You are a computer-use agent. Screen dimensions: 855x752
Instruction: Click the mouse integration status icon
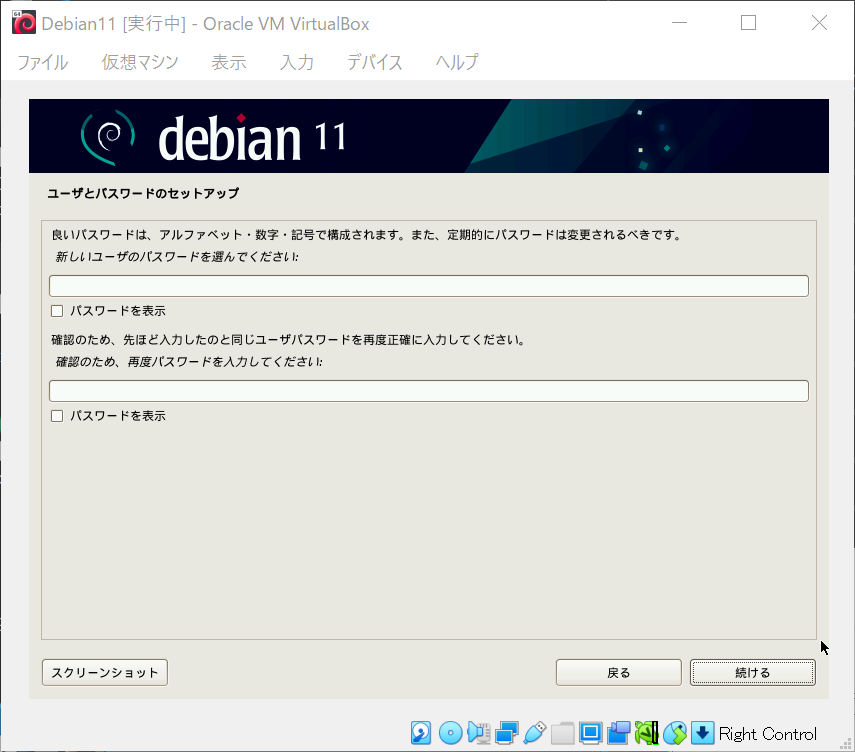675,733
